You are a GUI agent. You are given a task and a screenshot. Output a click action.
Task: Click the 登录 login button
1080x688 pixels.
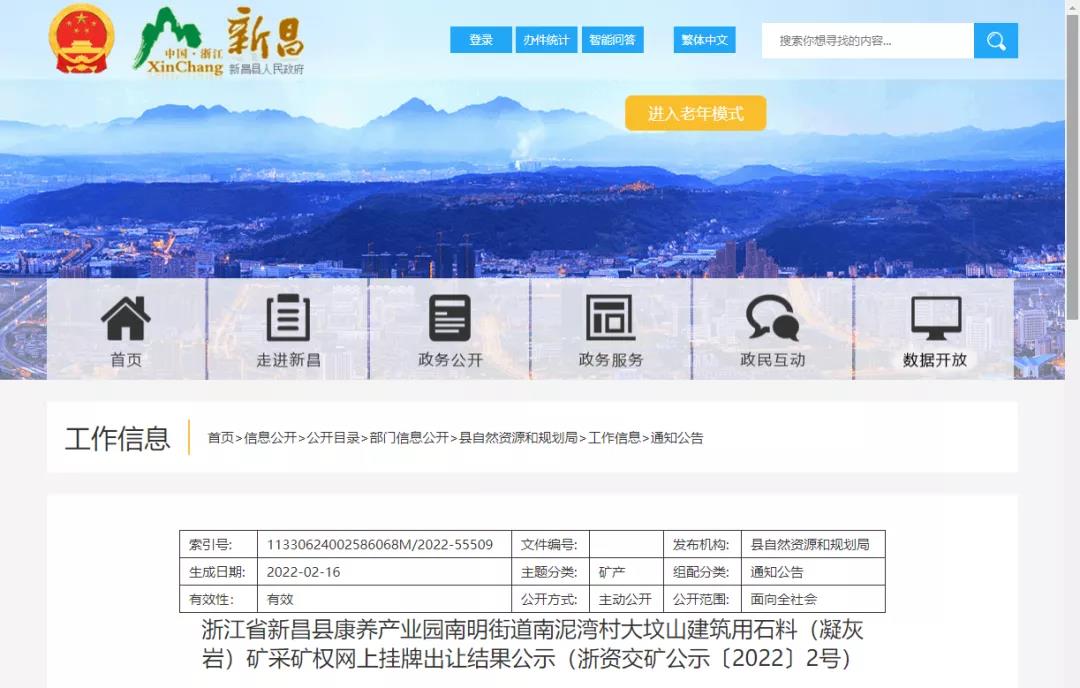(x=481, y=40)
